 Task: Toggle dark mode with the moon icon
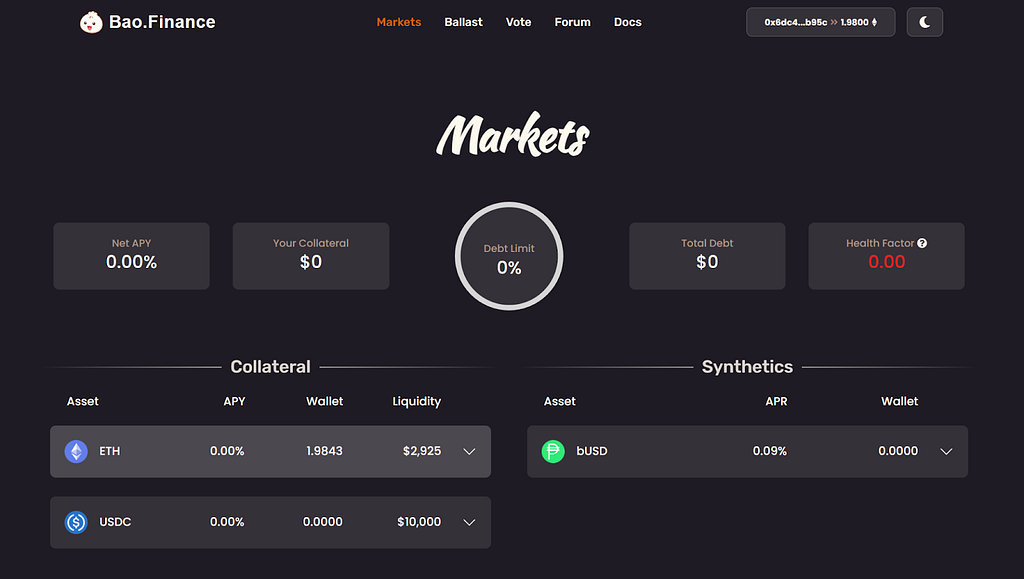(x=924, y=22)
